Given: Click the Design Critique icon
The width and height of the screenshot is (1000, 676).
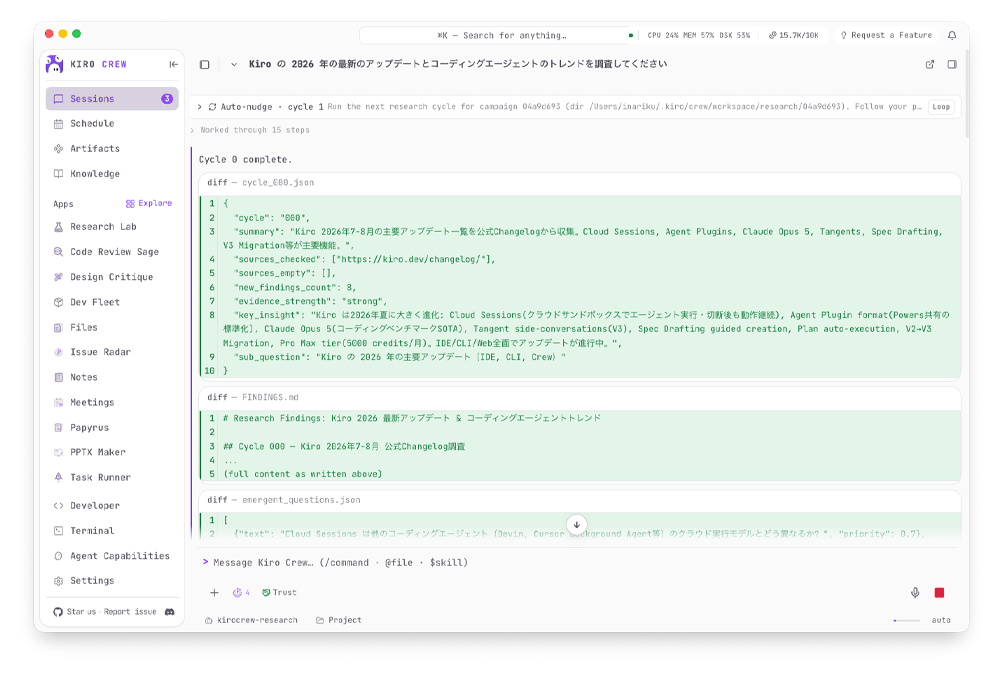Looking at the screenshot, I should (58, 277).
